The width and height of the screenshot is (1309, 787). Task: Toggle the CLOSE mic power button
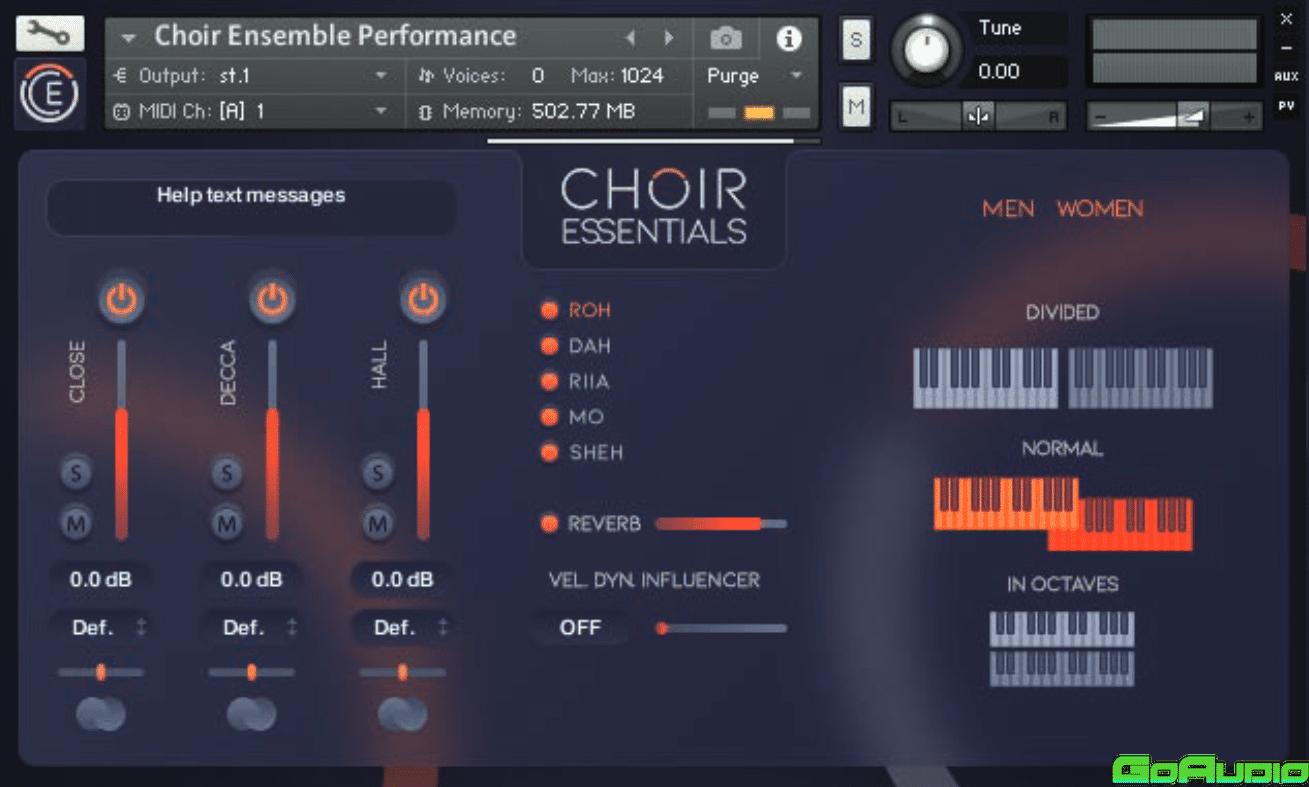121,298
